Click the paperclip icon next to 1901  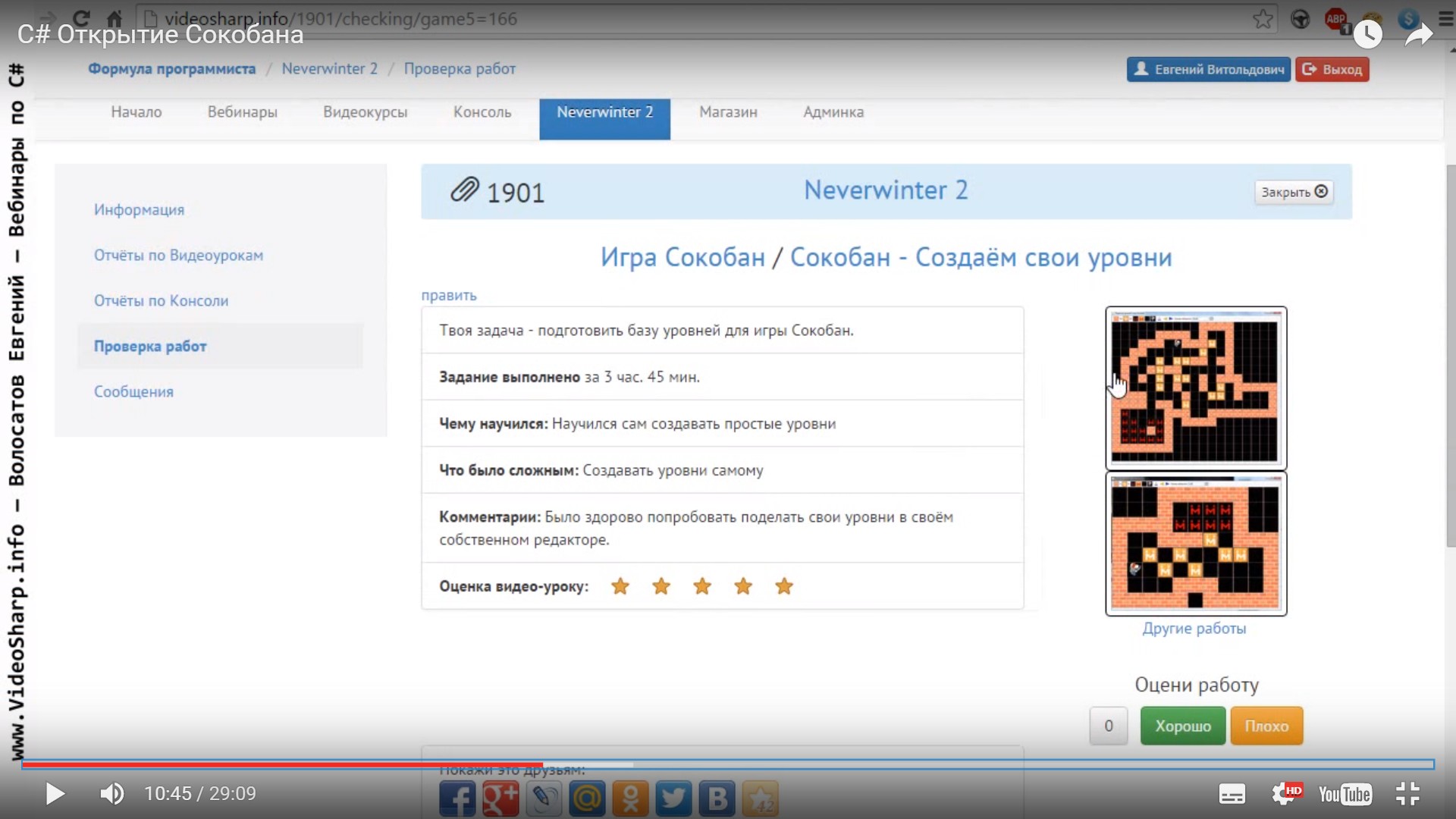(x=464, y=190)
